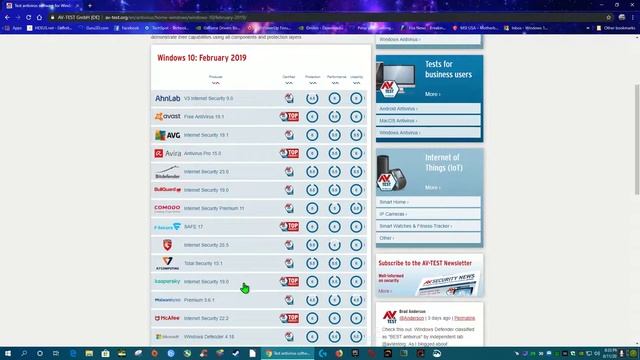Click the Avast logo in the table
This screenshot has height=360, width=640.
(167, 116)
